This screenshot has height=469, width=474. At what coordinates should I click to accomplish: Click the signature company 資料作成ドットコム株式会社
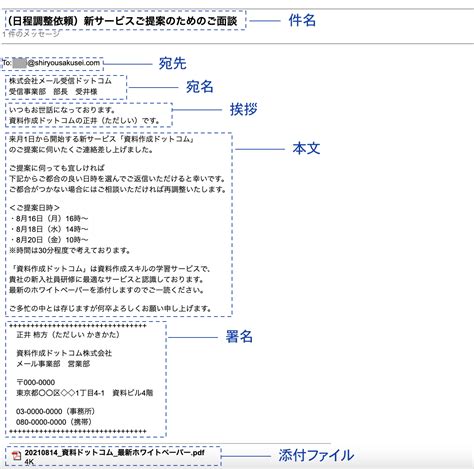(x=64, y=353)
